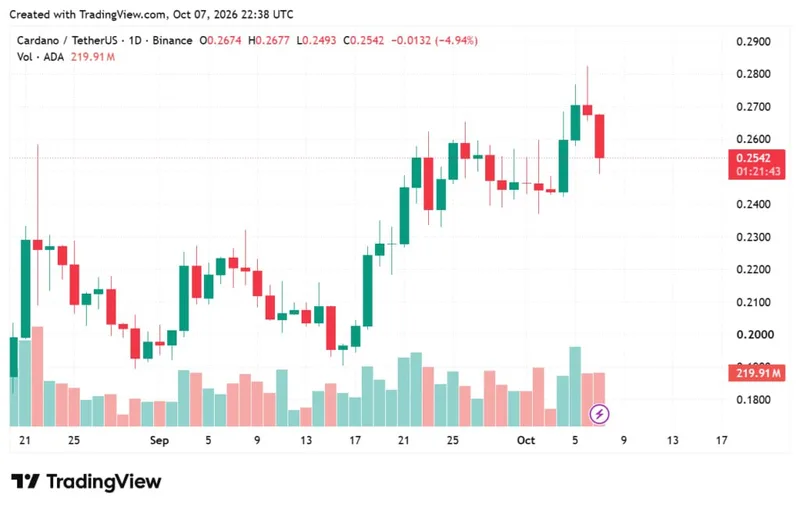Click the TradingView wordmark text

104,481
